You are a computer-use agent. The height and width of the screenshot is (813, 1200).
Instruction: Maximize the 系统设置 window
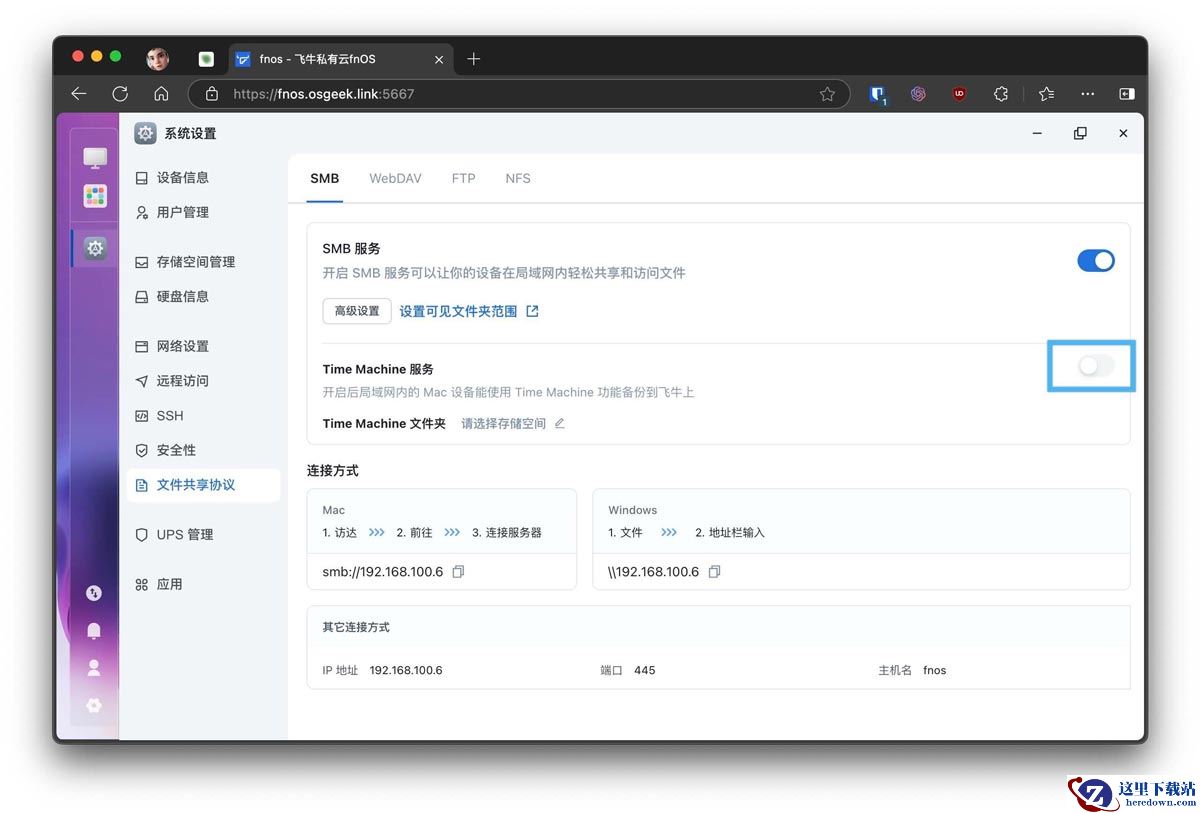pyautogui.click(x=1080, y=133)
